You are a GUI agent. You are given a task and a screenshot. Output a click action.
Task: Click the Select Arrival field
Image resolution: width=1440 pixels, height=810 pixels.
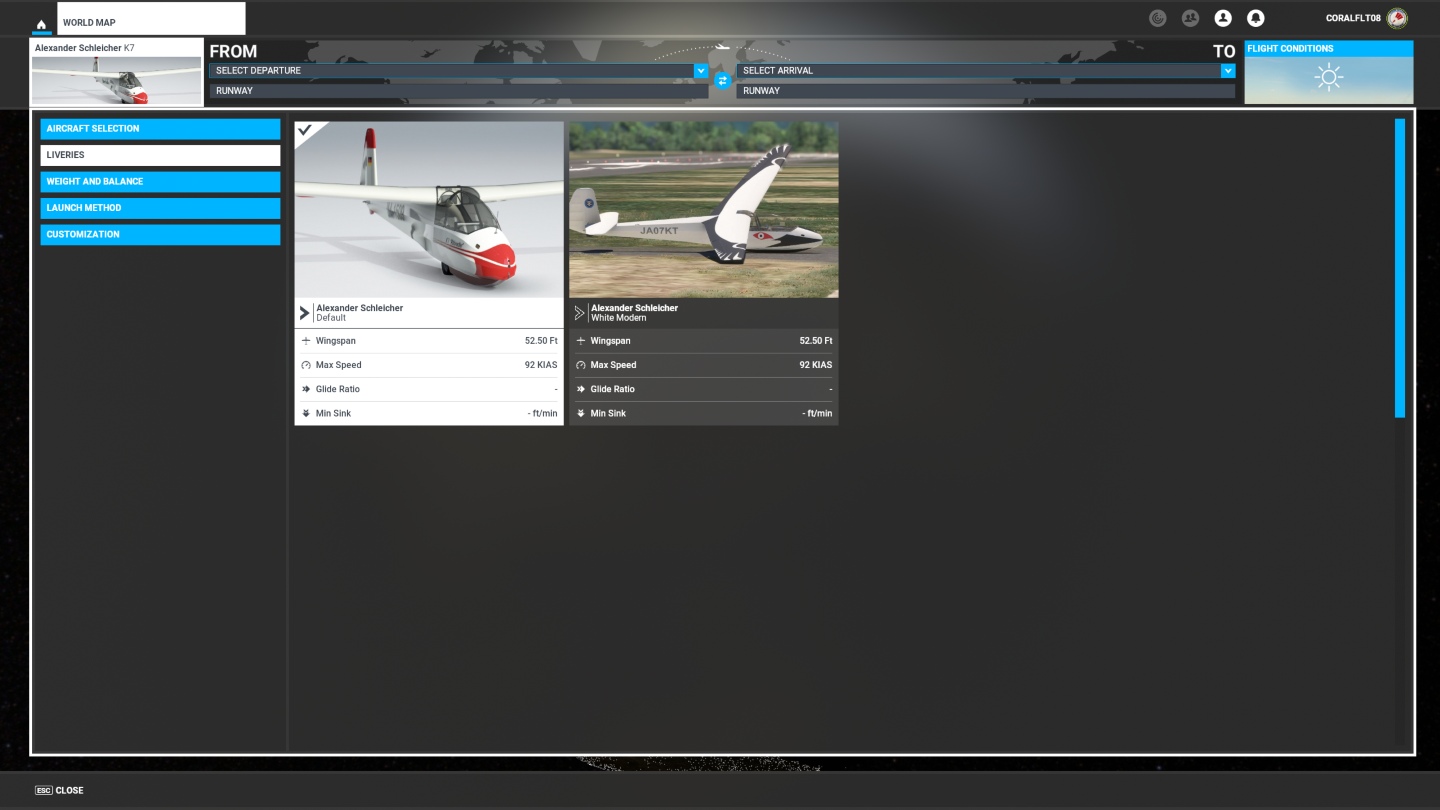[986, 71]
